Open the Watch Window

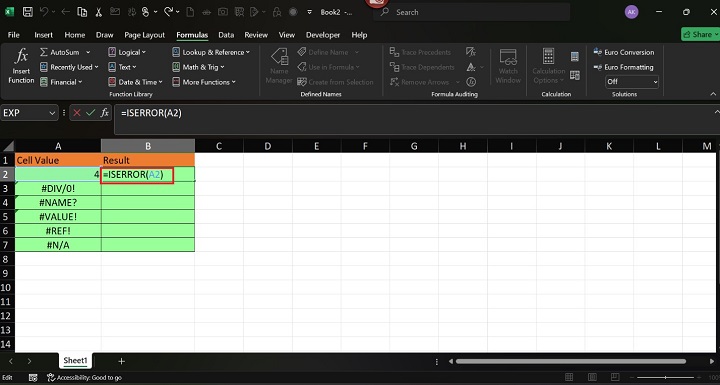pos(508,66)
